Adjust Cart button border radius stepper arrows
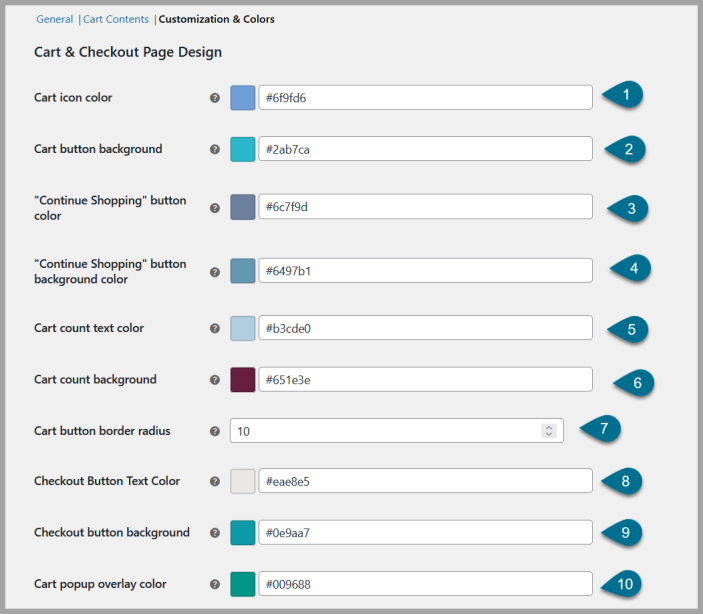The image size is (703, 614). tap(548, 431)
